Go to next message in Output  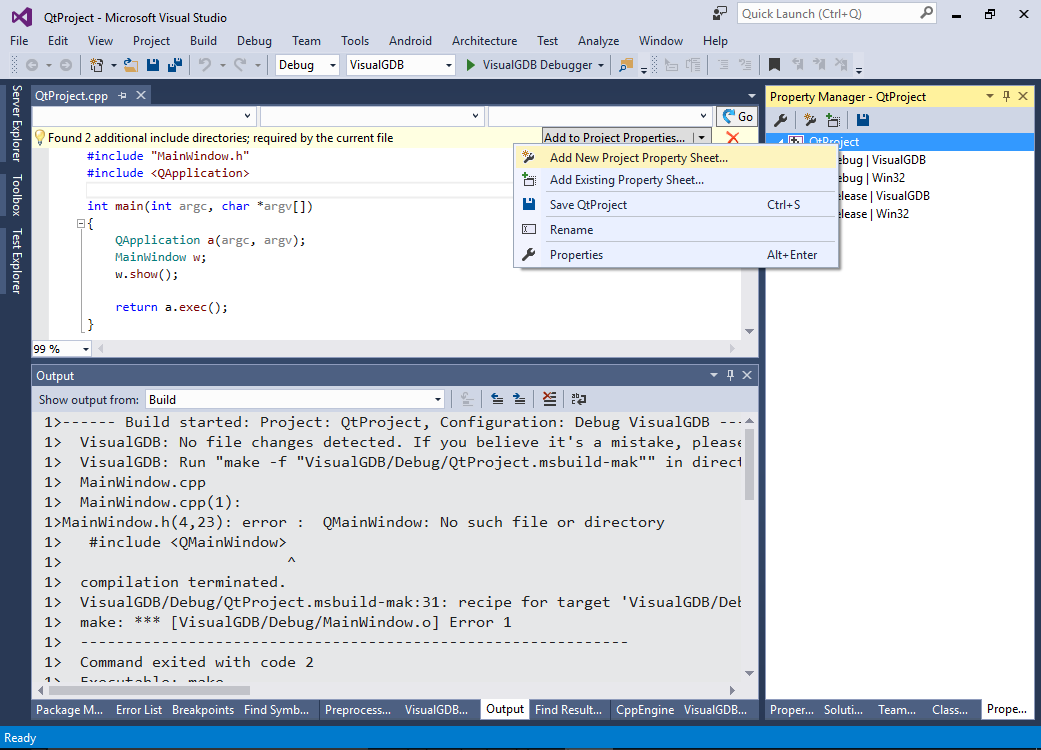click(x=519, y=399)
